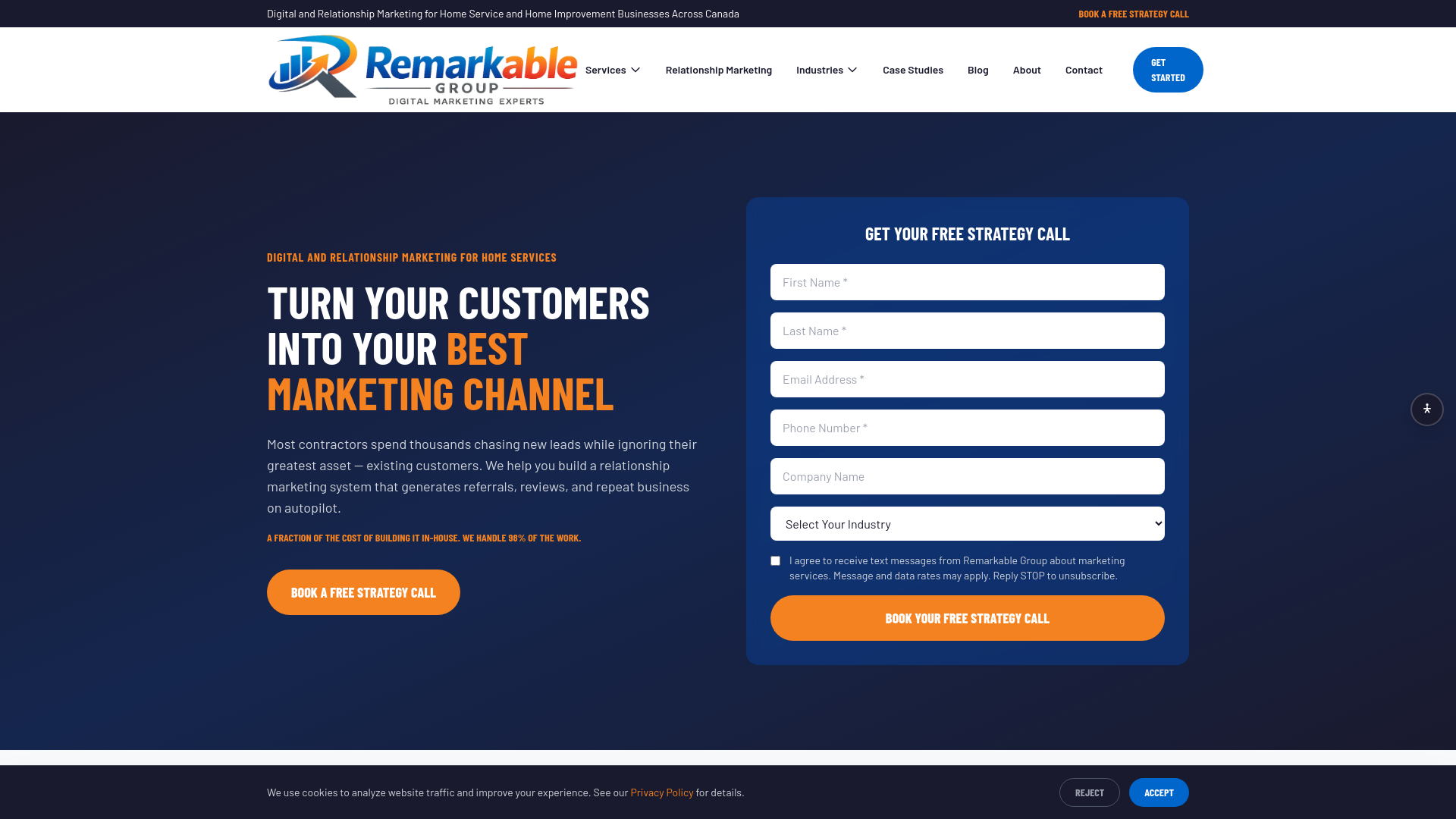Click 'Turn Your Customers' headline text
The width and height of the screenshot is (1456, 819).
point(458,303)
